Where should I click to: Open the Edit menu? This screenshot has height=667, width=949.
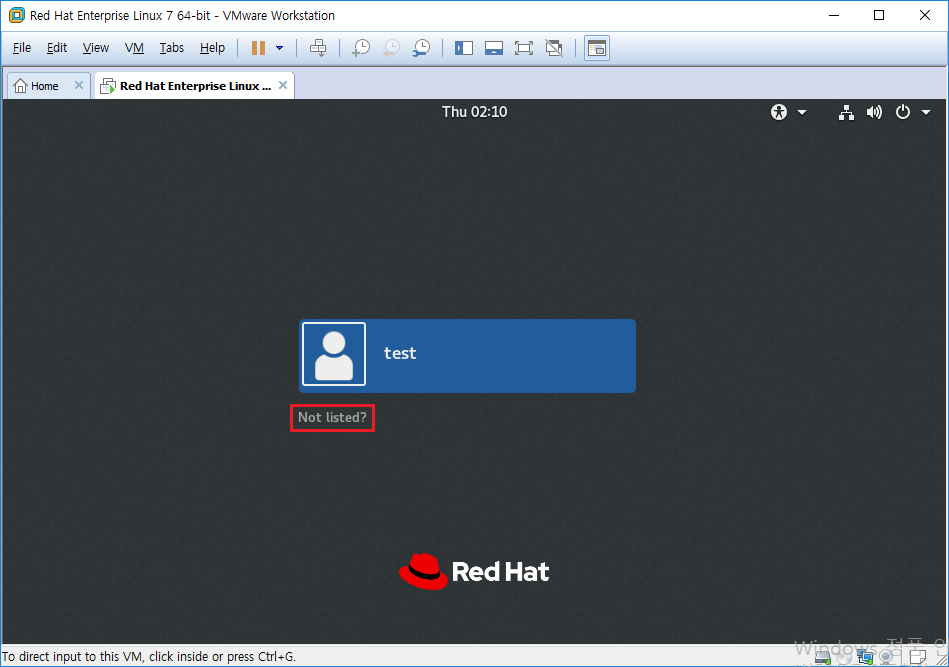pyautogui.click(x=57, y=48)
